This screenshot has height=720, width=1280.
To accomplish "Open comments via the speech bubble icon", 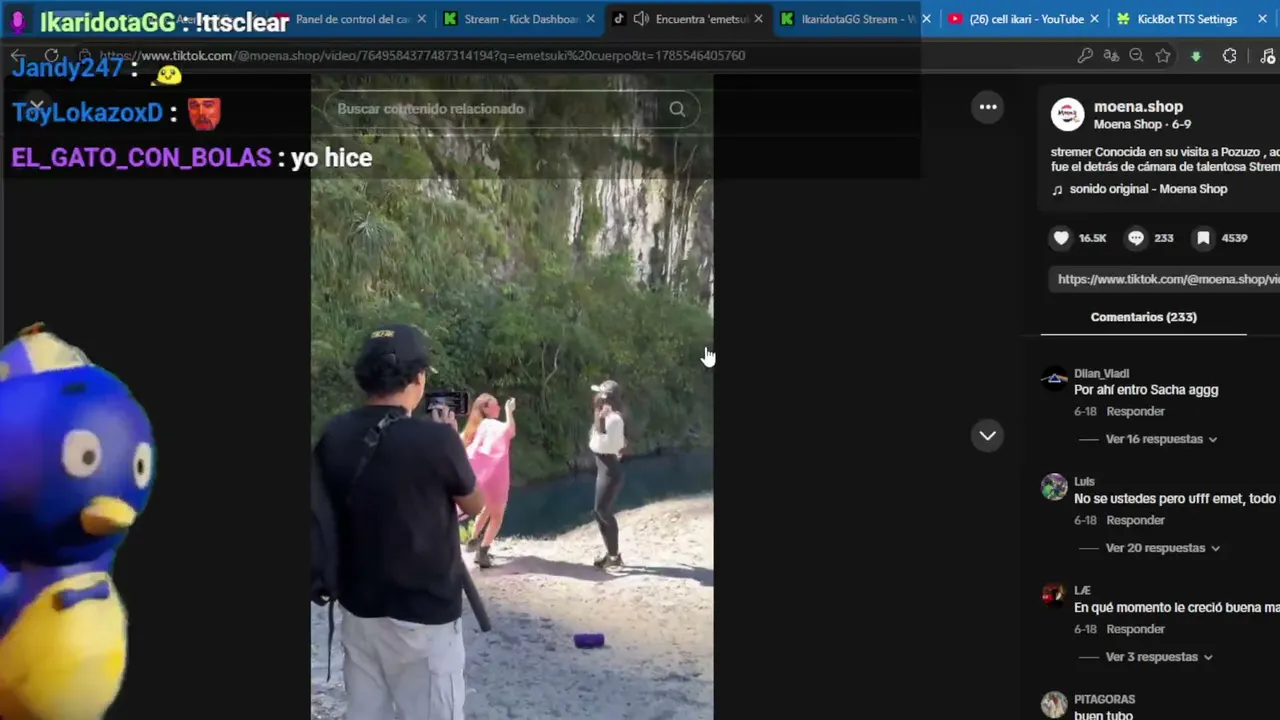I will tap(1136, 238).
